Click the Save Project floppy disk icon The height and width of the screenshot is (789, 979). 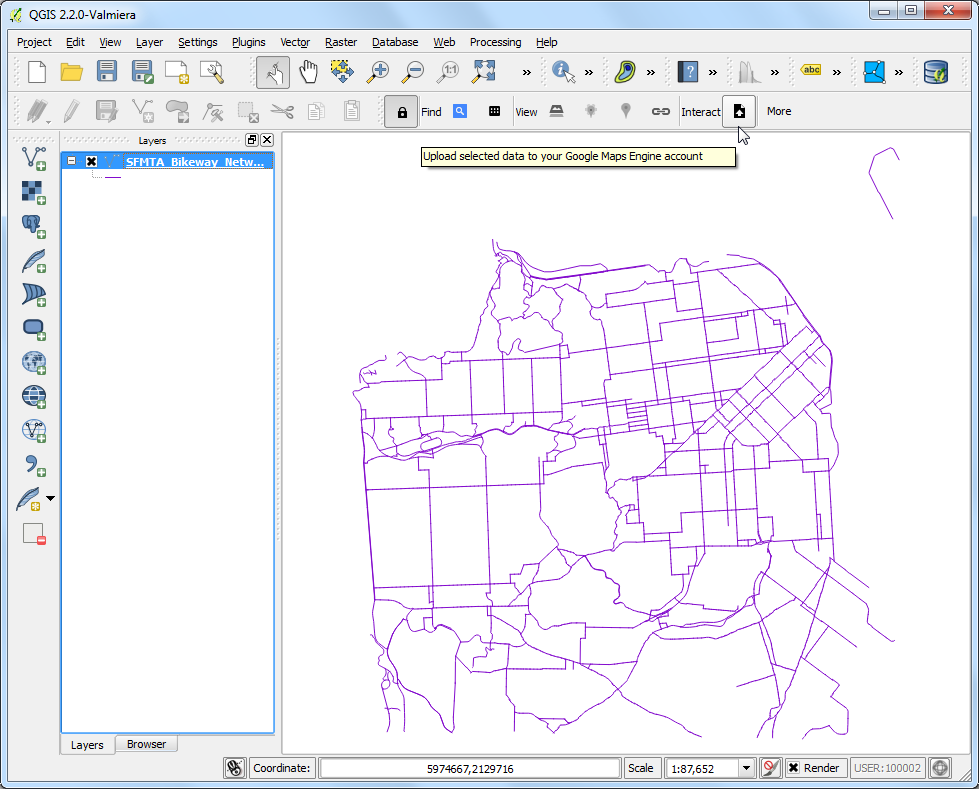(107, 72)
